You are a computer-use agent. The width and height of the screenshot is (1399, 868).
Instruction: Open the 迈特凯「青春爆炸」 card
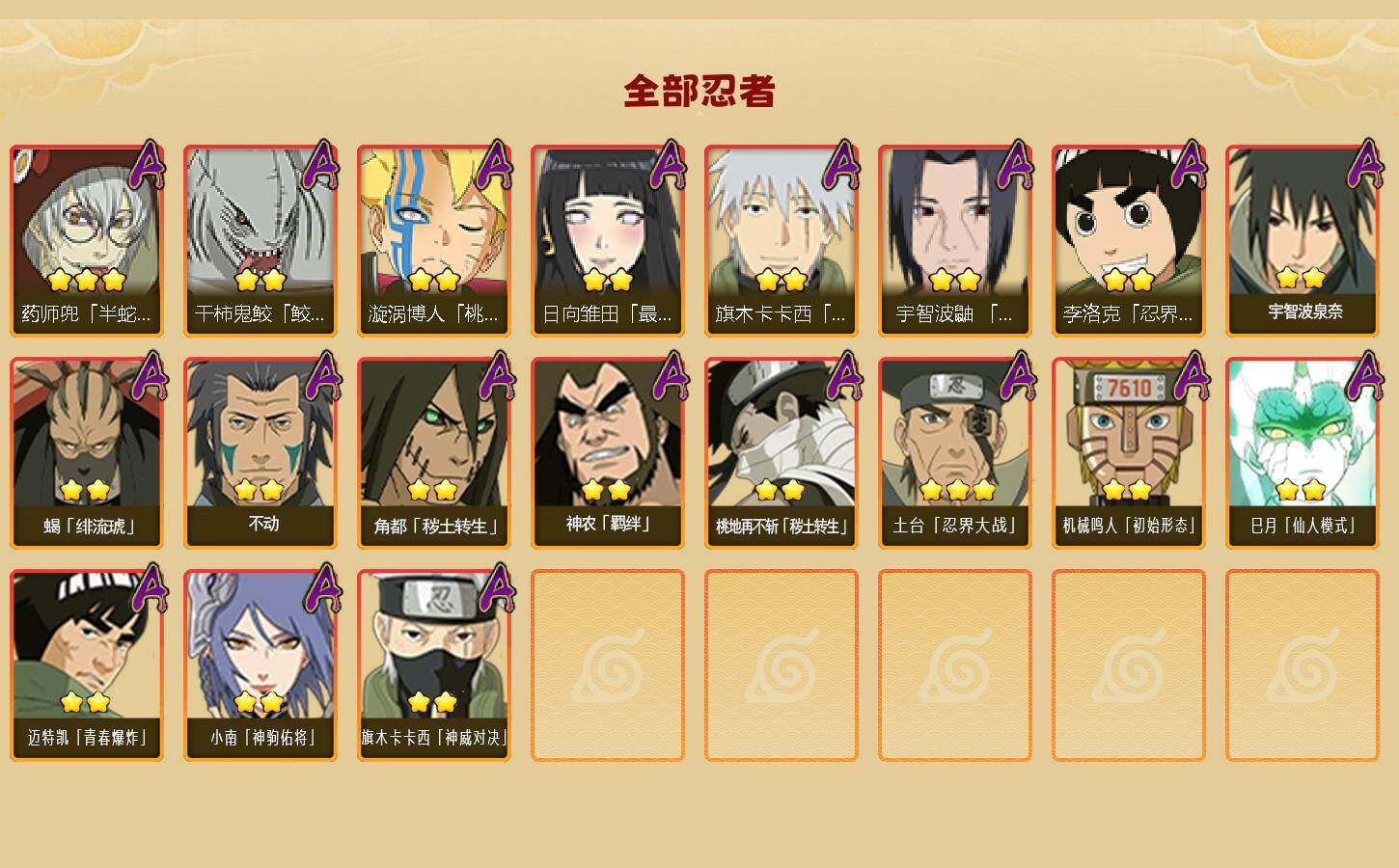pos(87,665)
